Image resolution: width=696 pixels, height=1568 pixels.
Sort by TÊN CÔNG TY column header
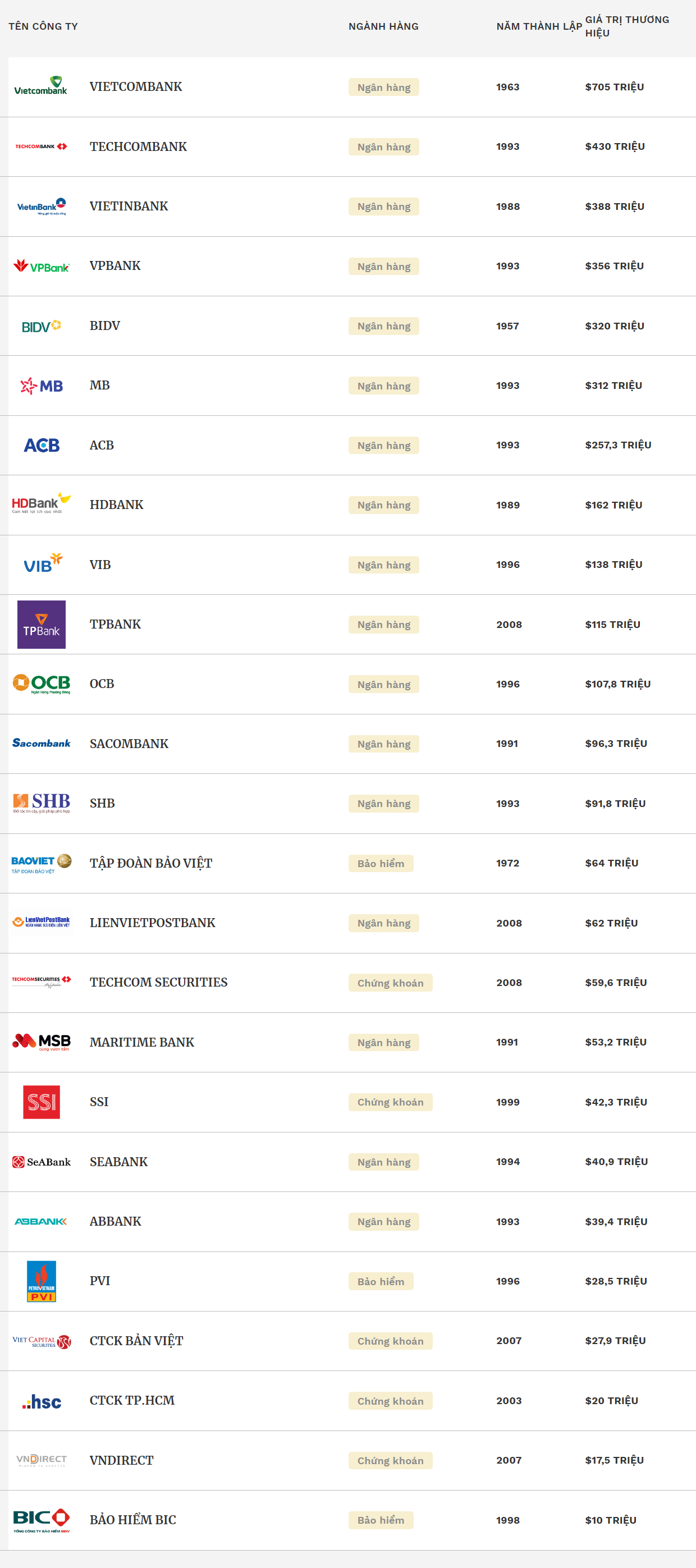pos(43,26)
